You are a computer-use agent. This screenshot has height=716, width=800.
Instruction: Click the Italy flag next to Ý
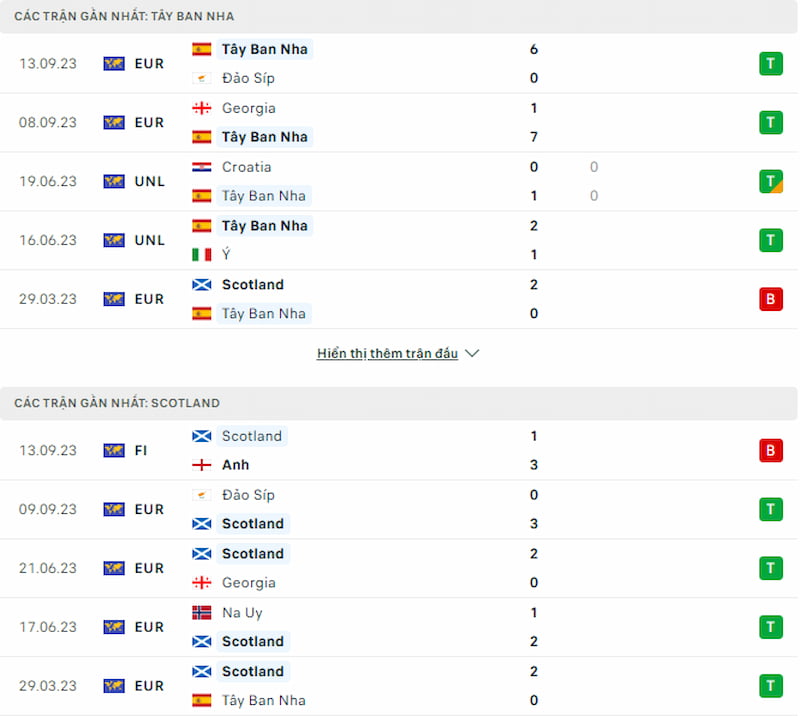click(x=202, y=254)
